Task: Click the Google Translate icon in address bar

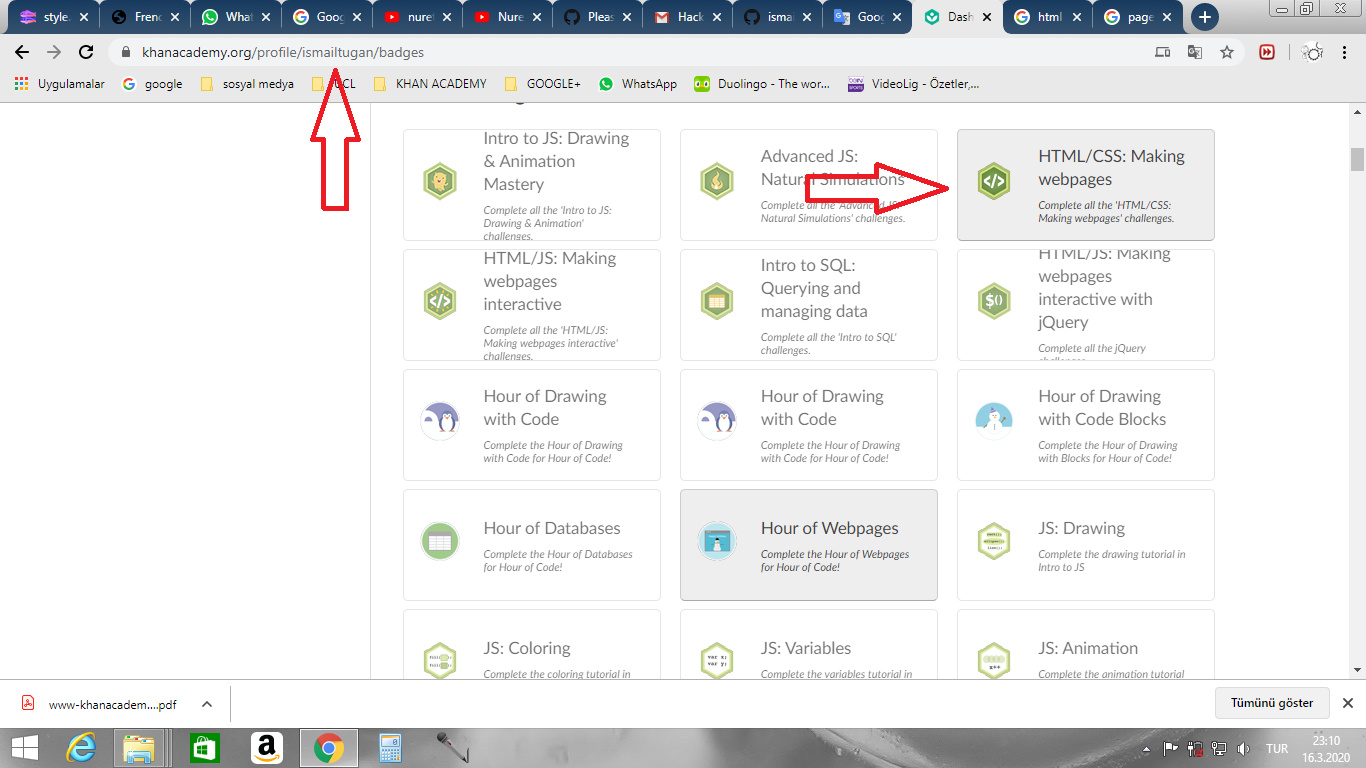Action: [x=1194, y=52]
